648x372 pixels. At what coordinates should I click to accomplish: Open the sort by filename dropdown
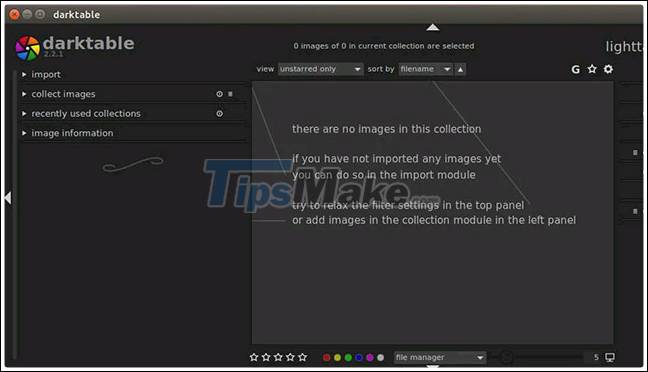click(426, 69)
